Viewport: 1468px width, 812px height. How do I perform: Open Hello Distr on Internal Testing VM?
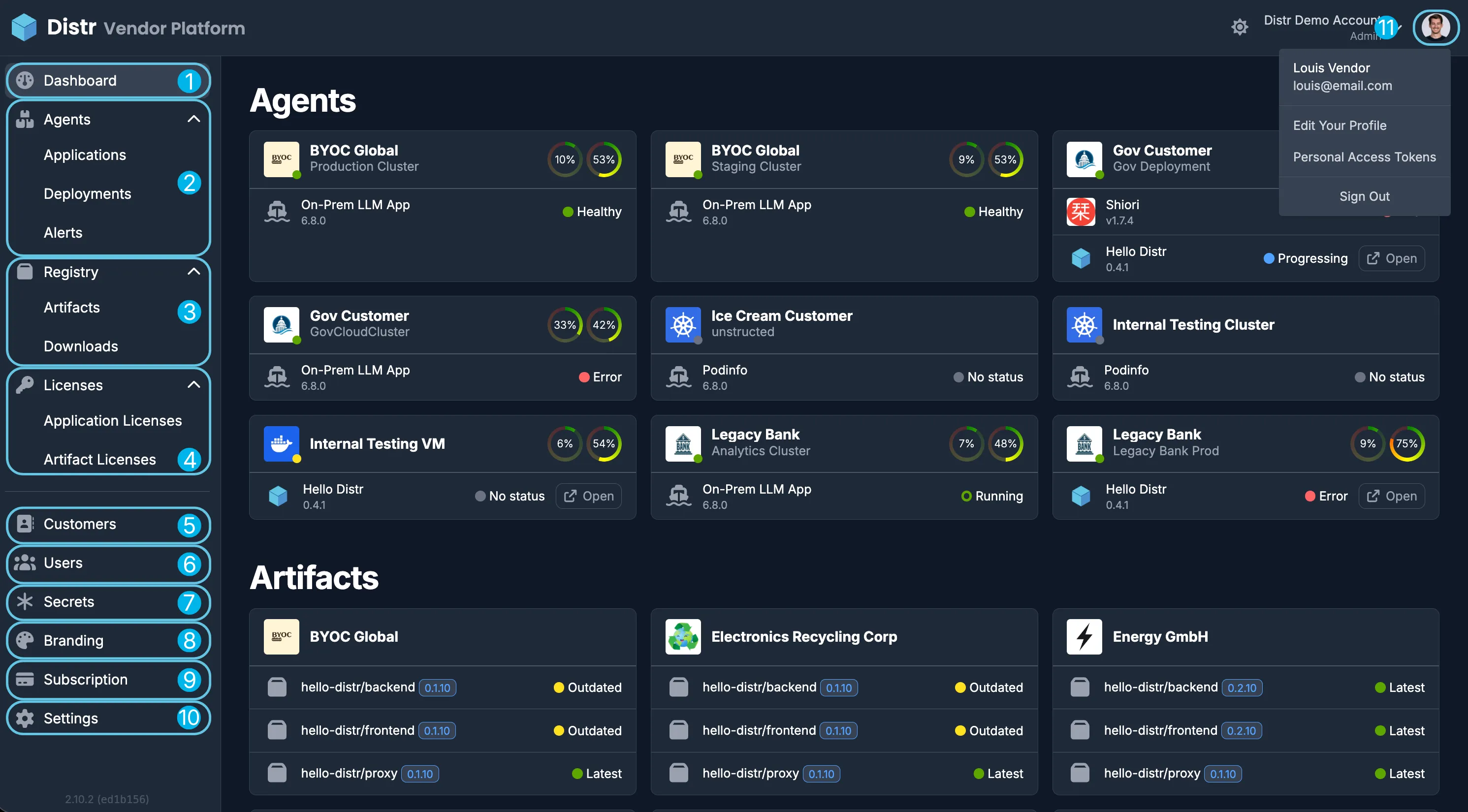click(x=588, y=496)
